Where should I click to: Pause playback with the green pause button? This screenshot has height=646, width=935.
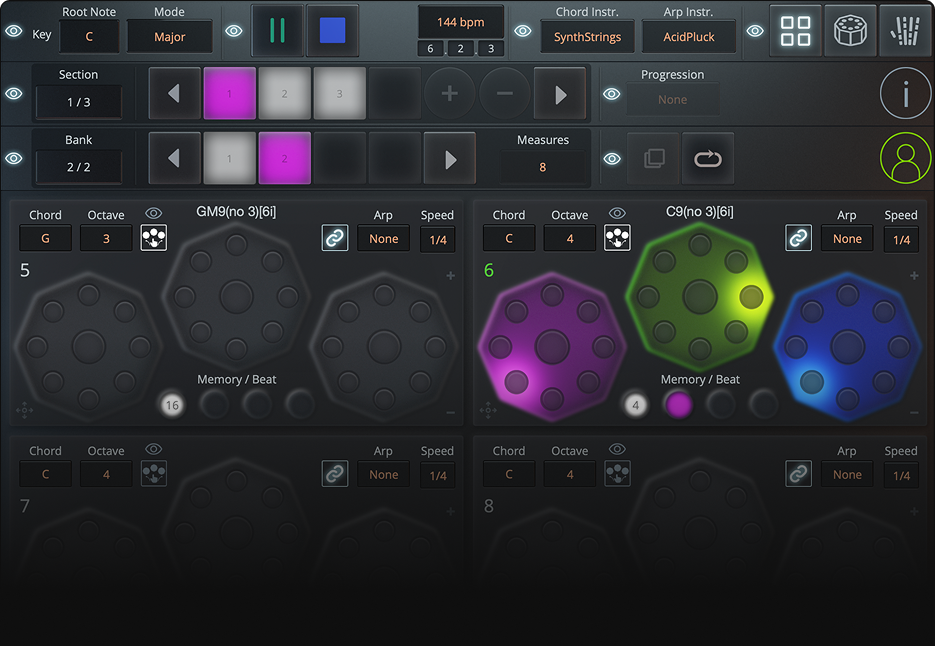pyautogui.click(x=277, y=31)
